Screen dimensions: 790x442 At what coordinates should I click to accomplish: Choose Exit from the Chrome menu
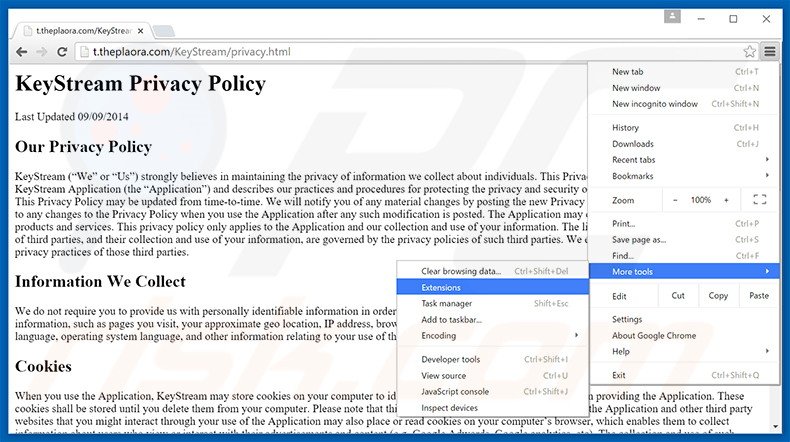tap(684, 375)
